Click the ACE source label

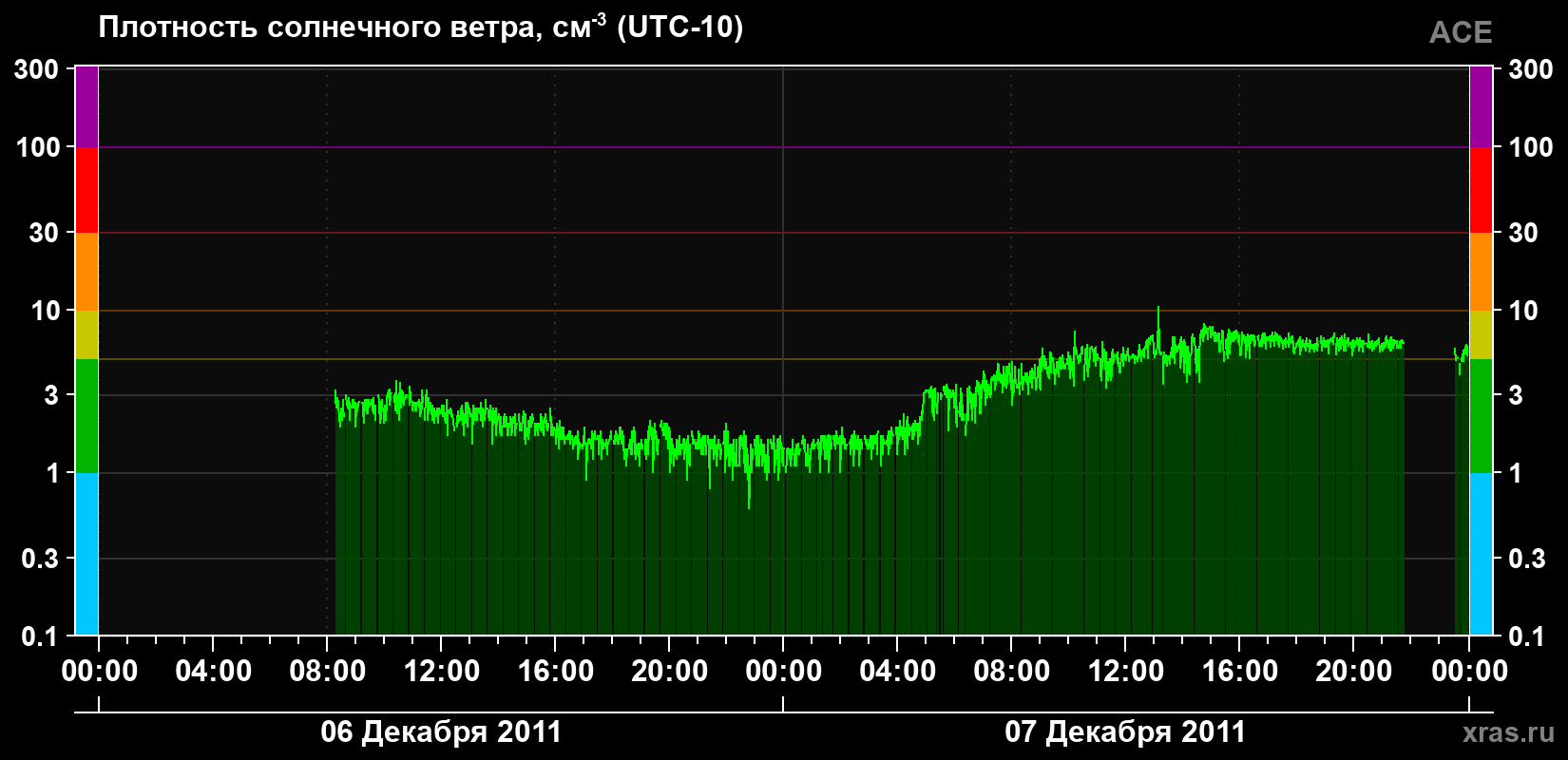(x=1461, y=32)
